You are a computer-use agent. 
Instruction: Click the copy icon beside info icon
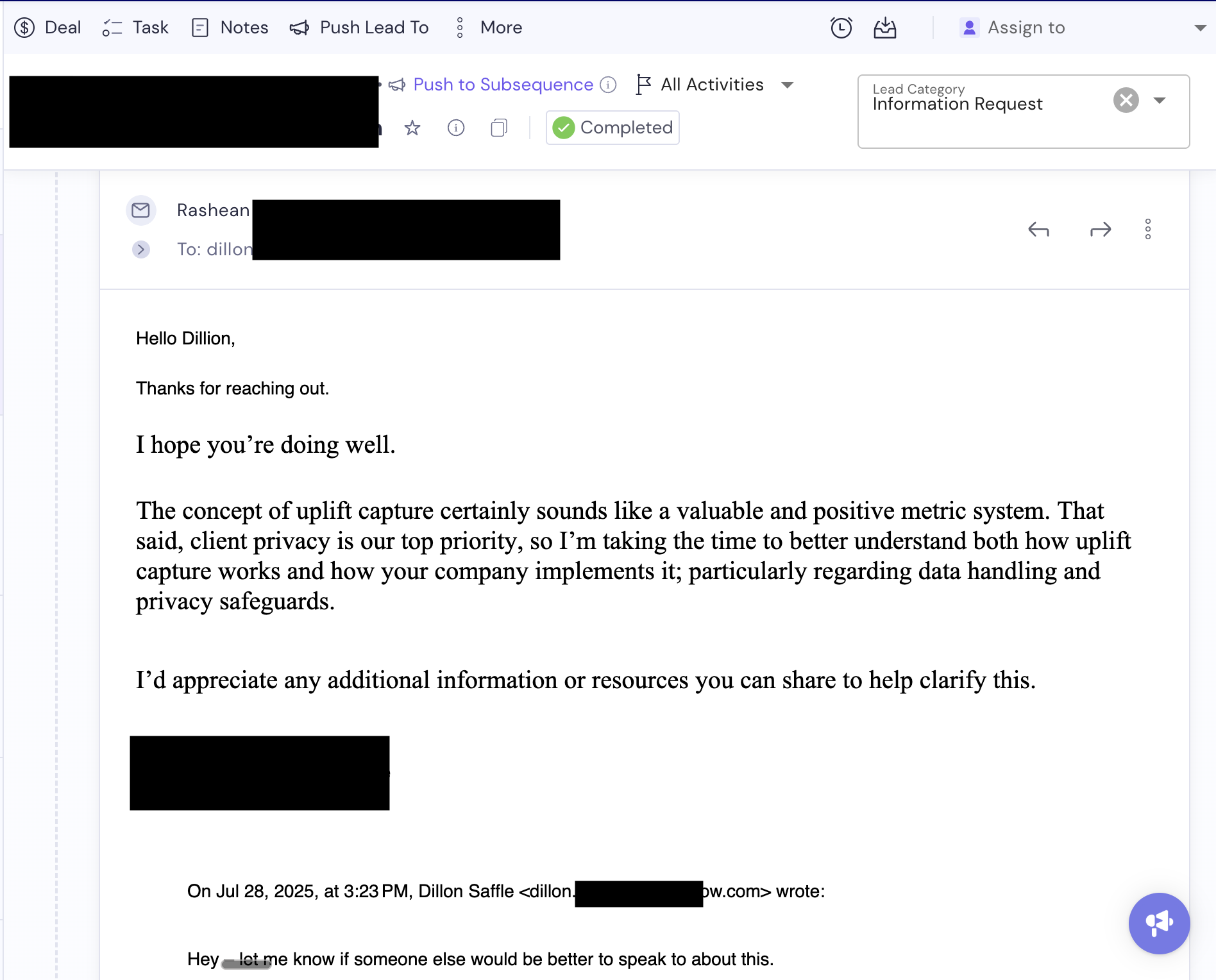point(499,128)
